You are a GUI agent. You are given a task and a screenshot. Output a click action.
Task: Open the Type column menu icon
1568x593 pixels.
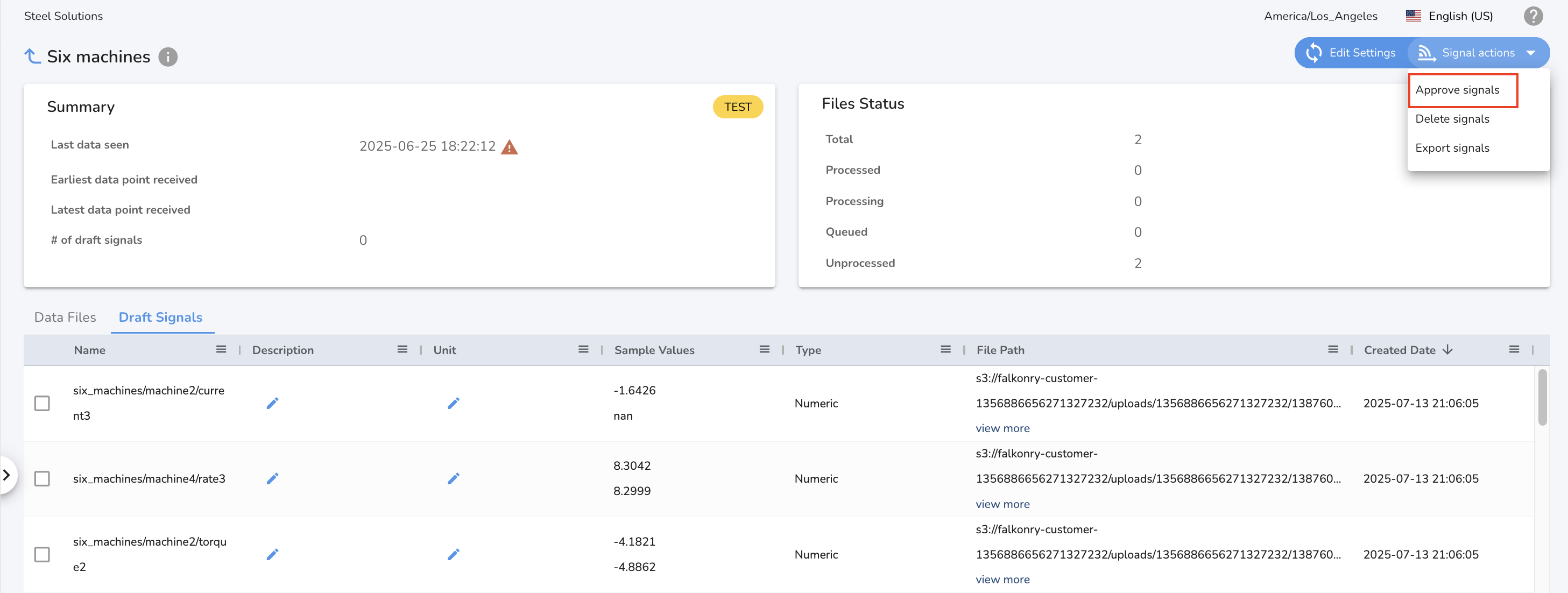[x=945, y=349]
